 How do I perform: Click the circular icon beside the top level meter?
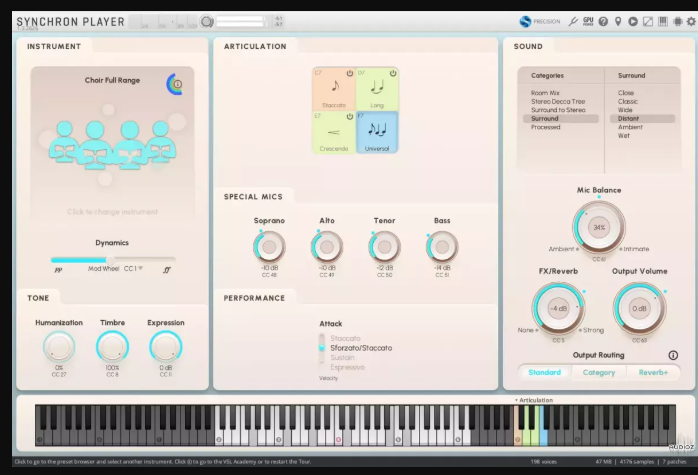pyautogui.click(x=207, y=21)
